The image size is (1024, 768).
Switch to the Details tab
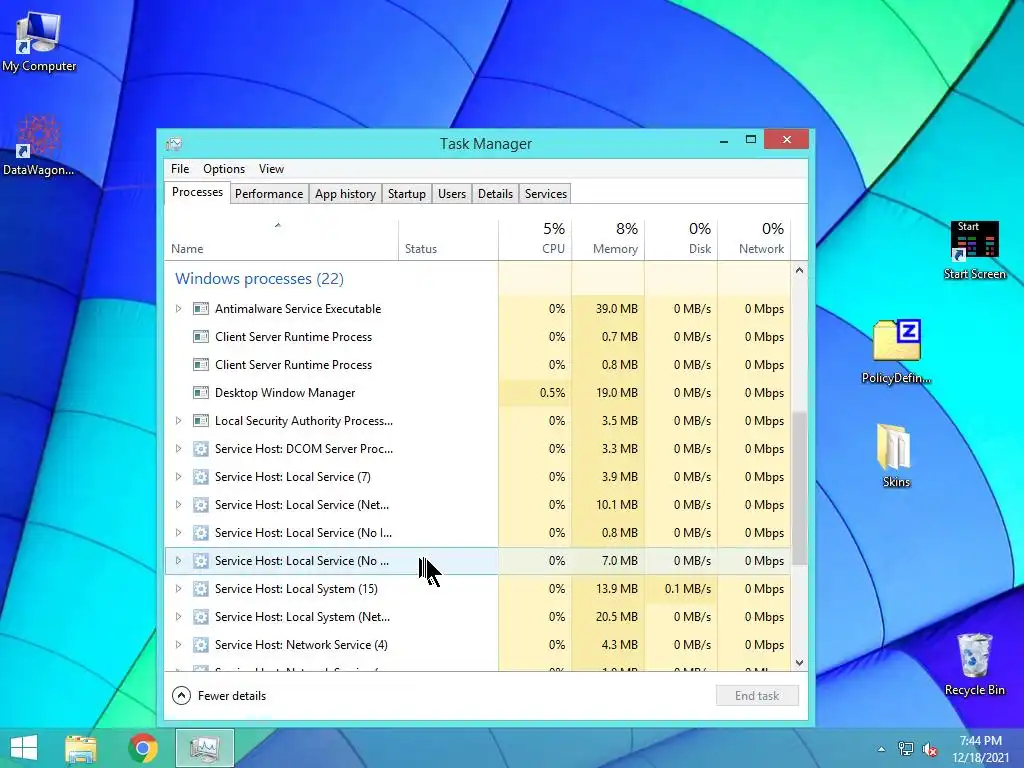pos(495,194)
